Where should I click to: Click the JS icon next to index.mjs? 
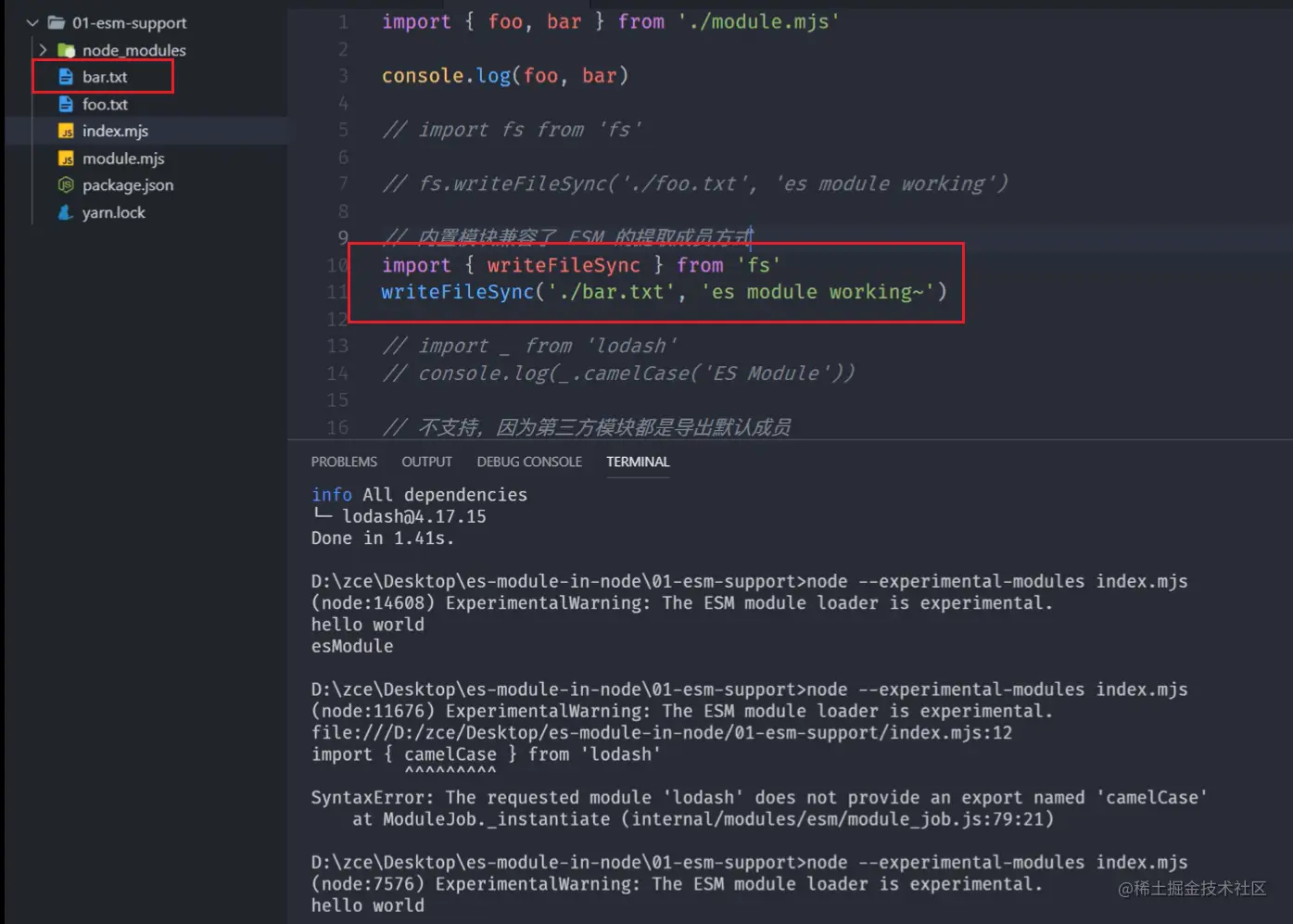(x=68, y=131)
